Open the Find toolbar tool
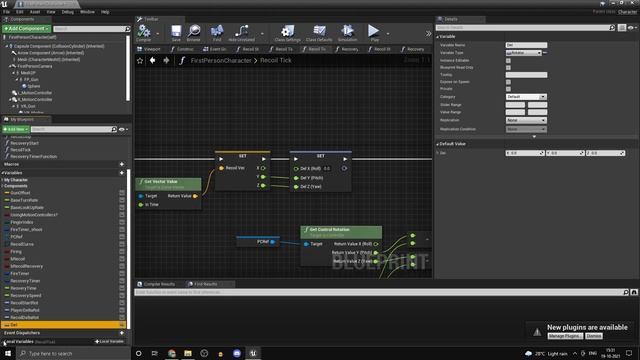 click(x=217, y=31)
